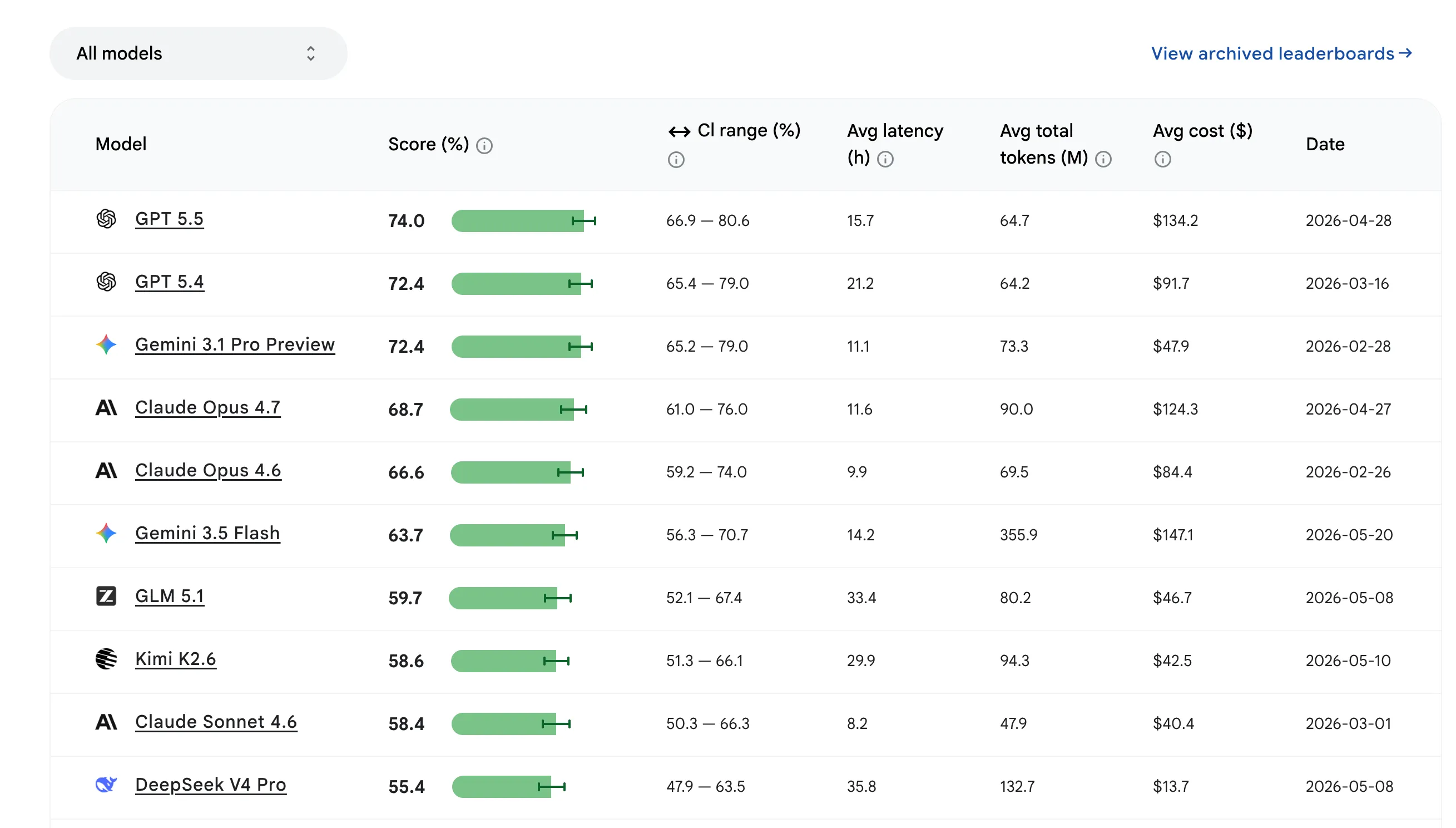Click the Avg total tokens info icon
The image size is (1456, 828).
point(1102,159)
